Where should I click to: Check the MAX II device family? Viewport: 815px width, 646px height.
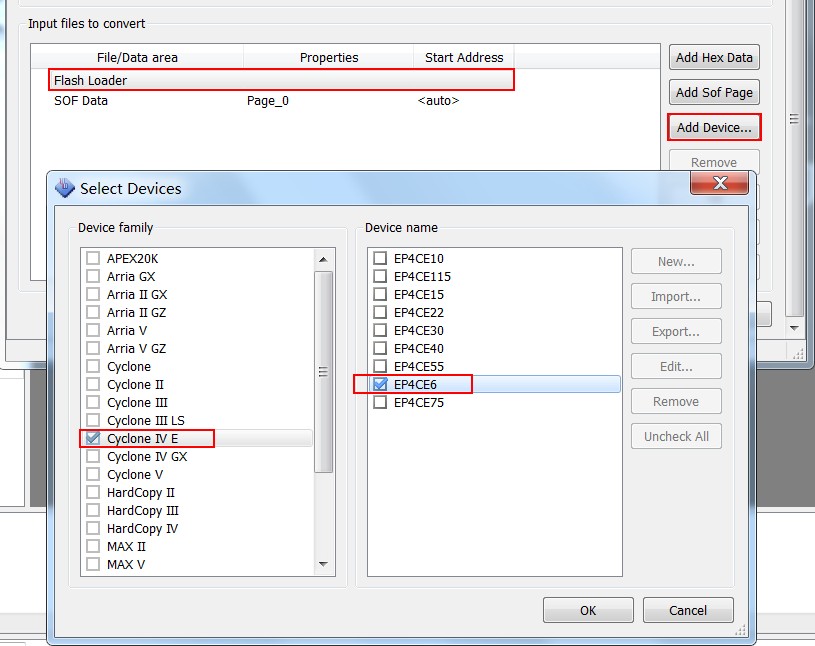pyautogui.click(x=93, y=547)
